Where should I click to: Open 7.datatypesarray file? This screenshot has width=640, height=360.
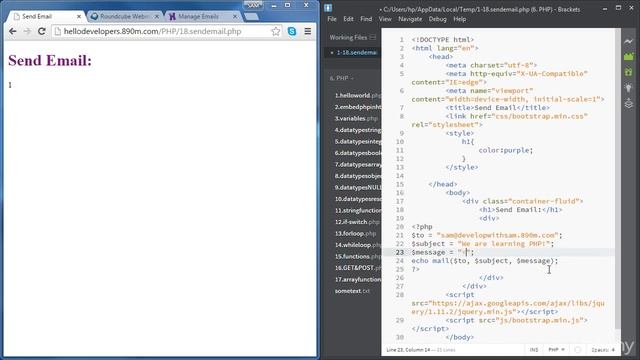358,164
